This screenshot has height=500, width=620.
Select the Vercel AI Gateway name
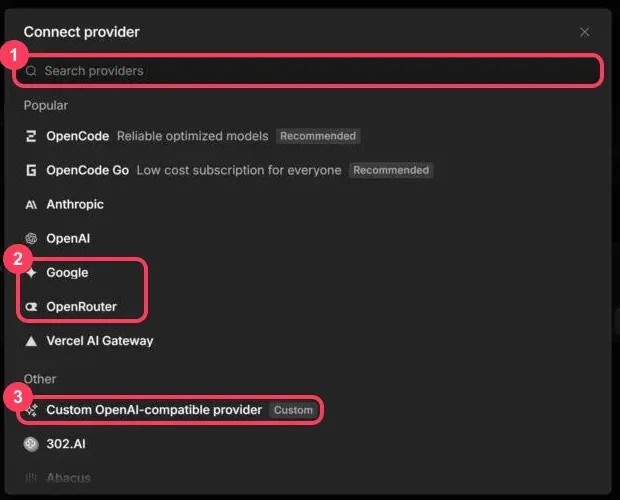[x=100, y=341]
